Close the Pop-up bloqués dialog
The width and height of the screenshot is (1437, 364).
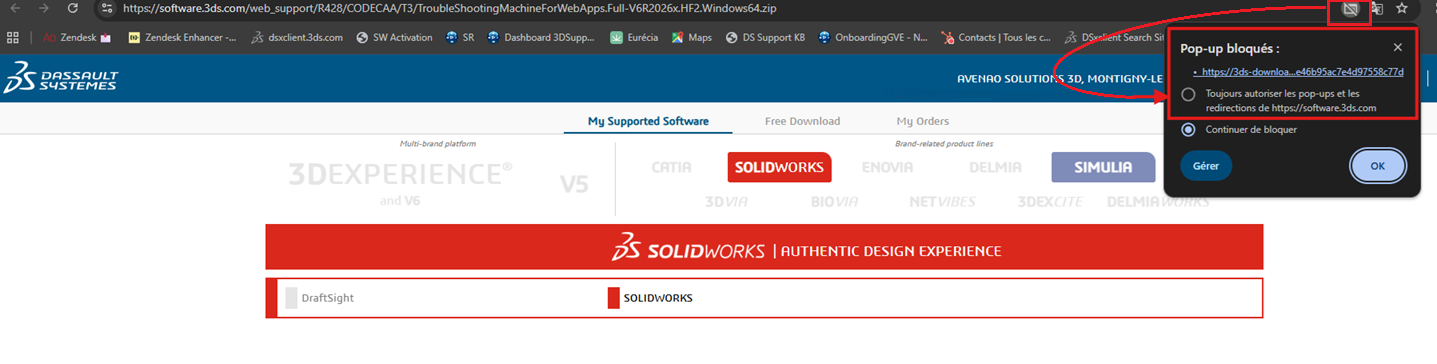coord(1397,47)
